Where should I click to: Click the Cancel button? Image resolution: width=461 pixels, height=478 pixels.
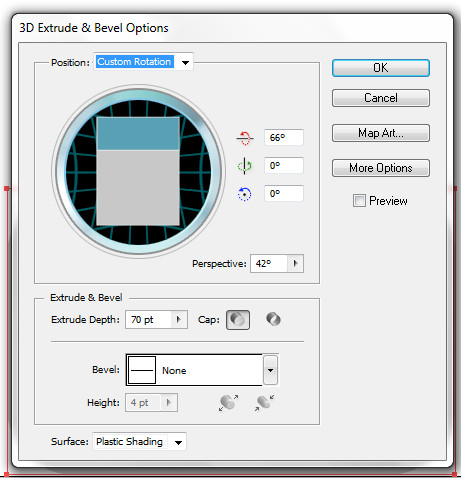381,98
